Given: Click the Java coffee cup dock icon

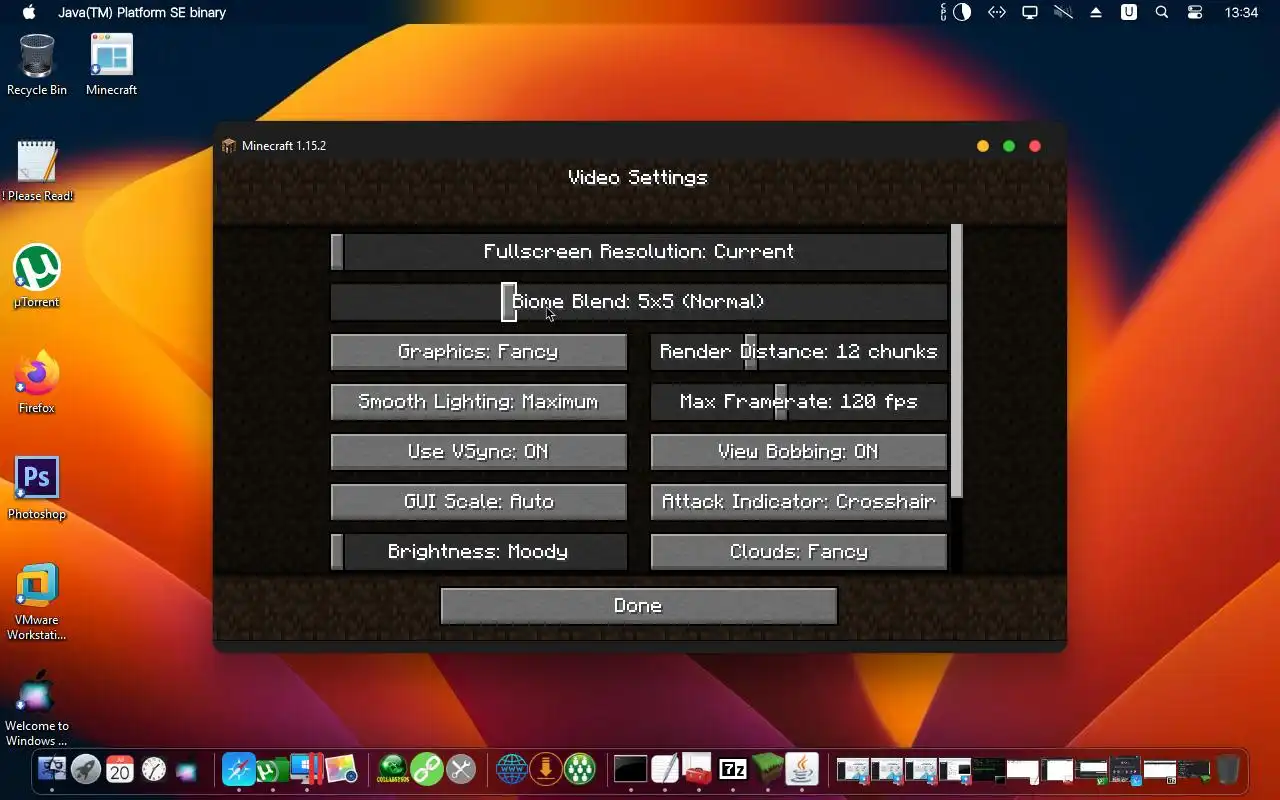Looking at the screenshot, I should 802,769.
